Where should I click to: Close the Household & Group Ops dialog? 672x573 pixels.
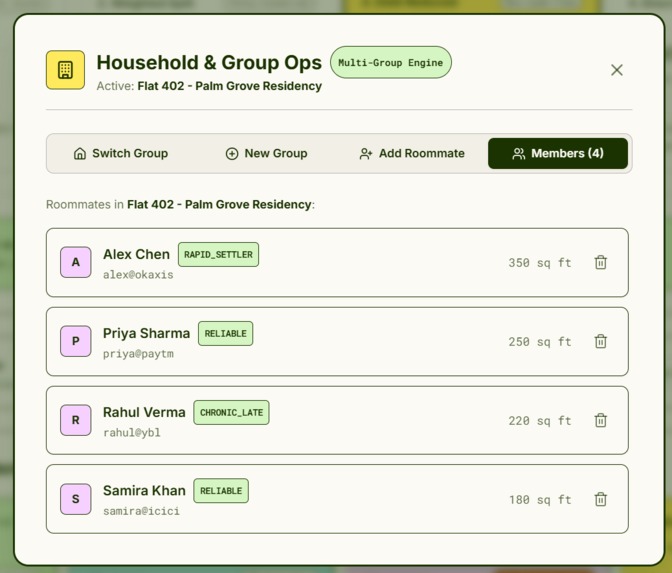click(617, 70)
